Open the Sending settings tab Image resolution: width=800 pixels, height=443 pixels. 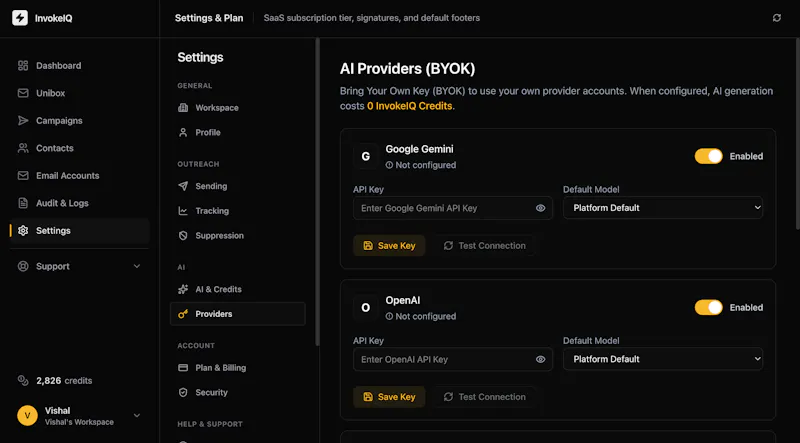[x=238, y=186]
